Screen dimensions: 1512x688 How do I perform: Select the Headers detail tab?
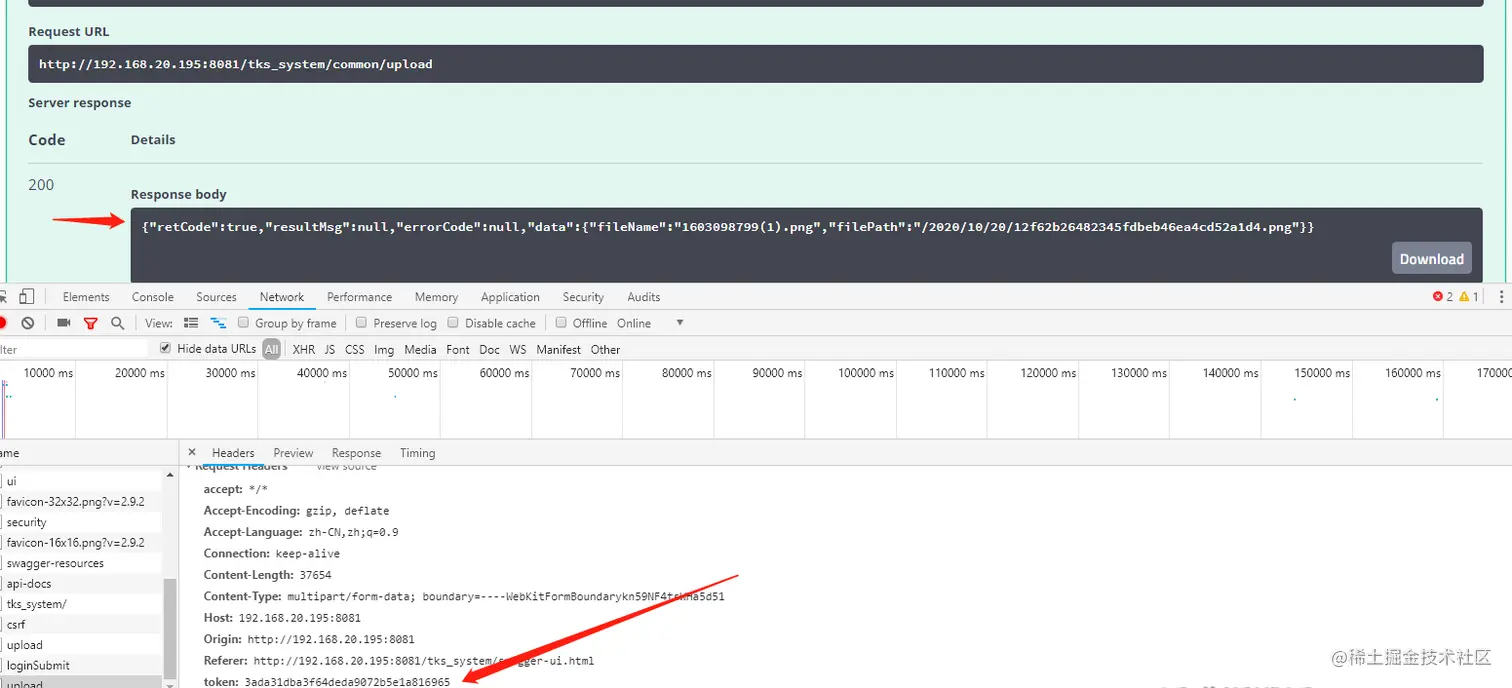[233, 453]
